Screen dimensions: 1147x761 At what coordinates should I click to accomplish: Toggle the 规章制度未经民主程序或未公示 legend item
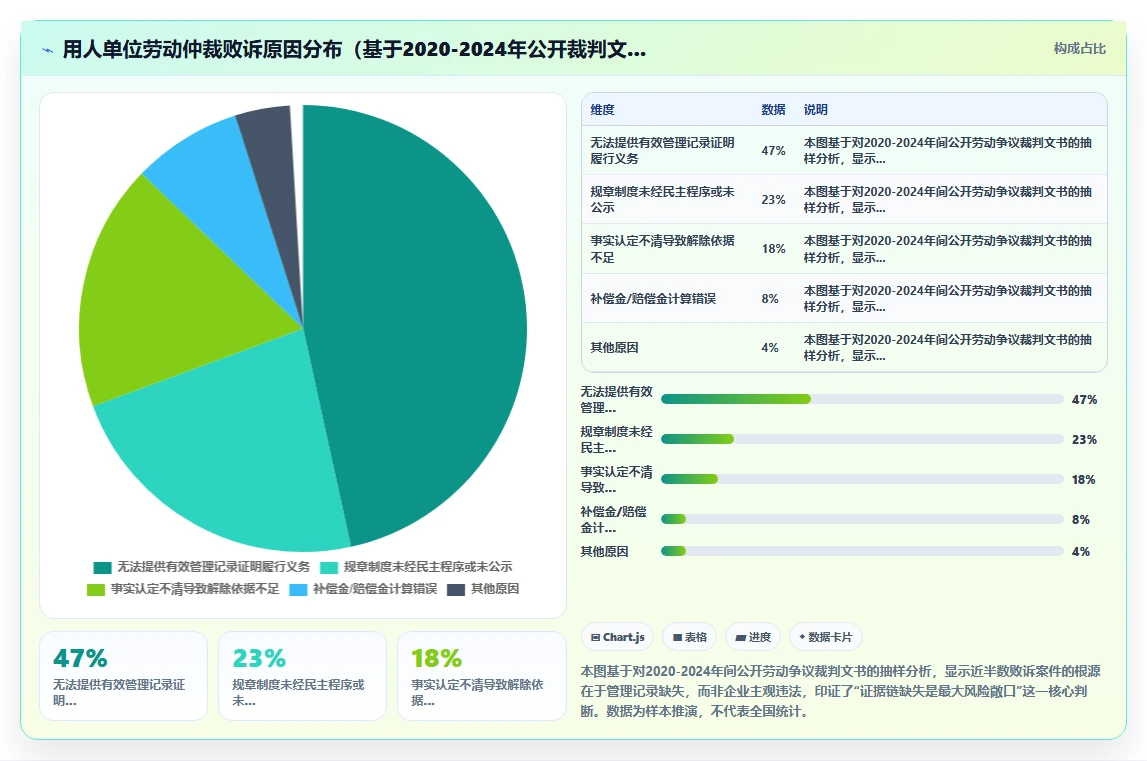415,567
